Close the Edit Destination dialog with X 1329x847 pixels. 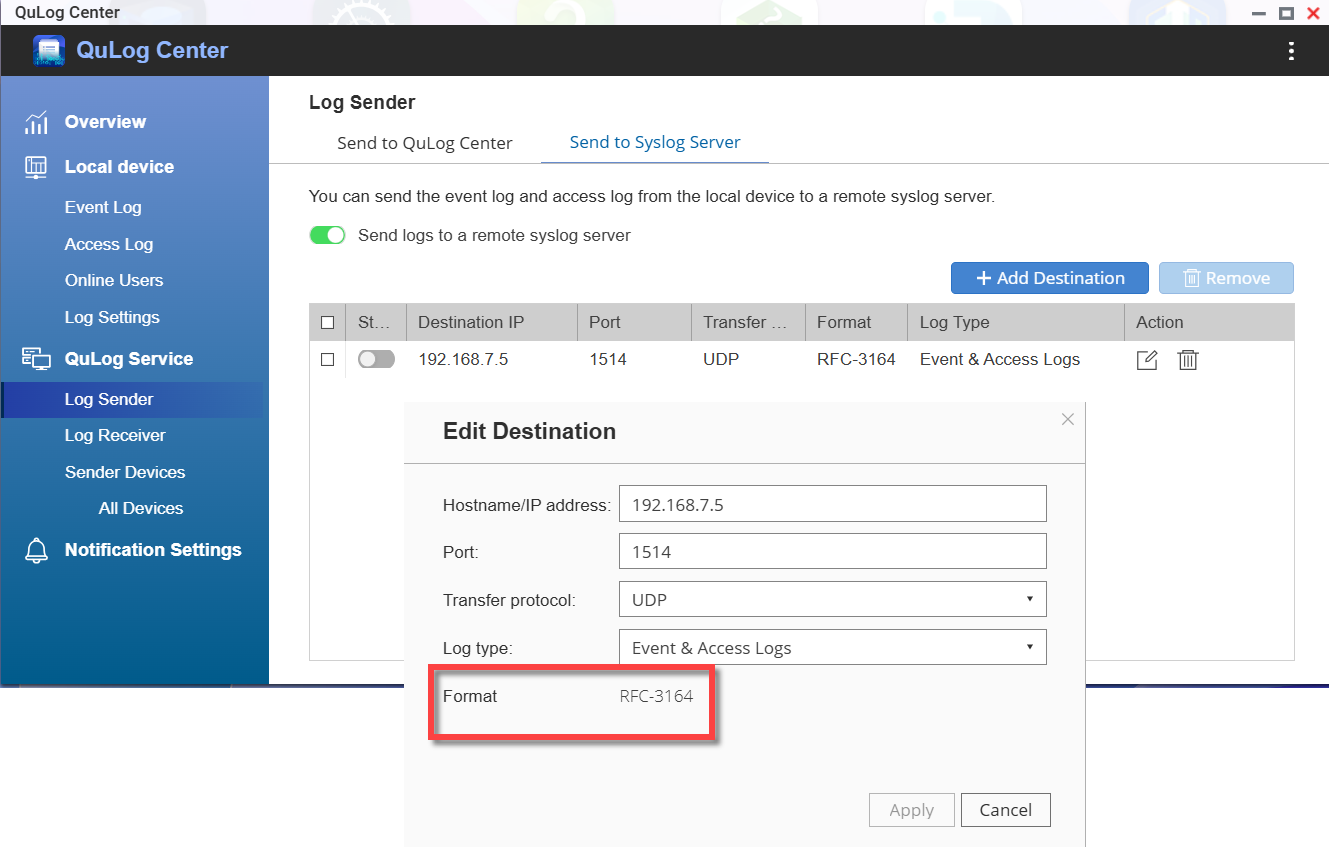(x=1067, y=420)
